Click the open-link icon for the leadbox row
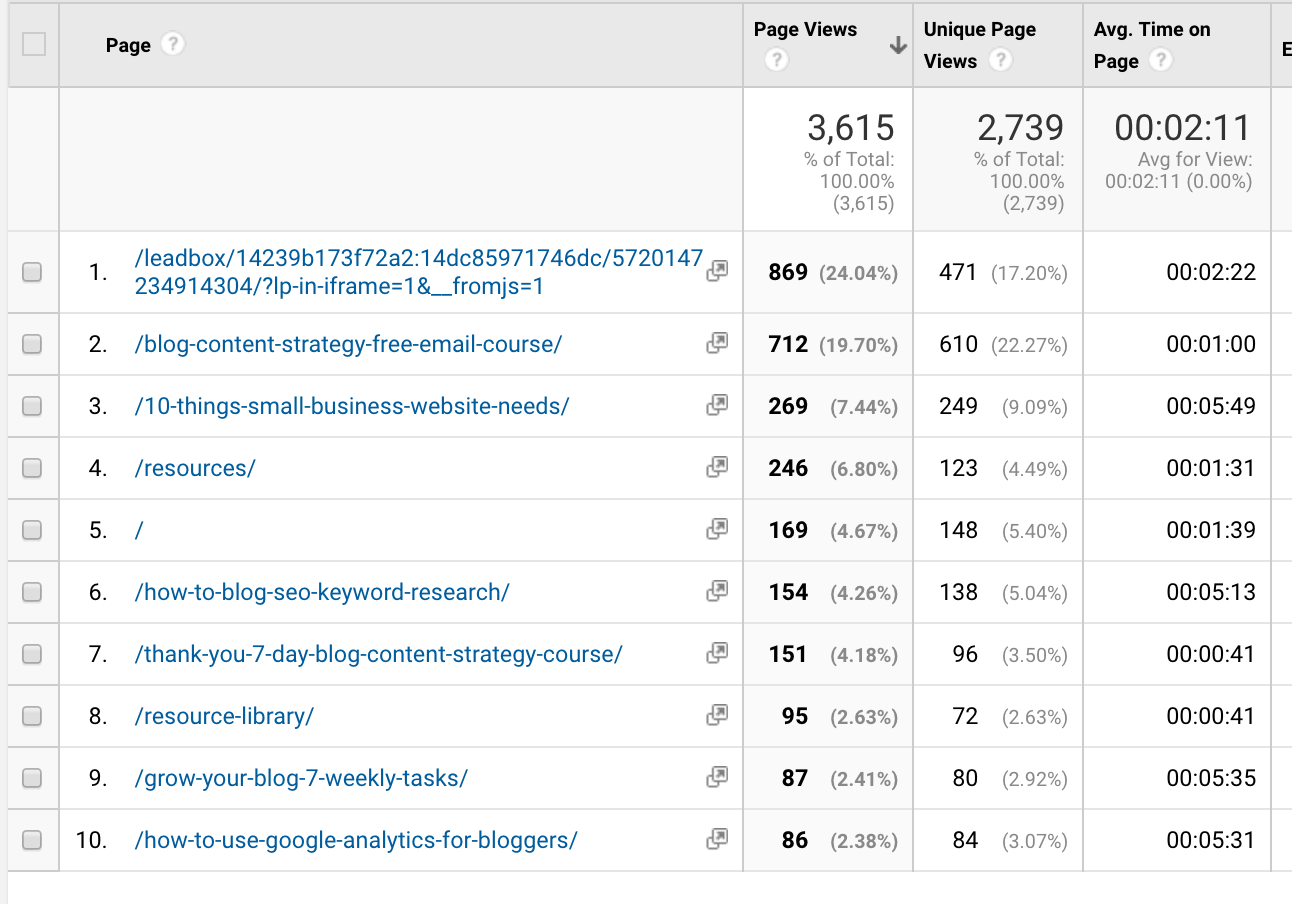This screenshot has height=904, width=1292. 717,271
